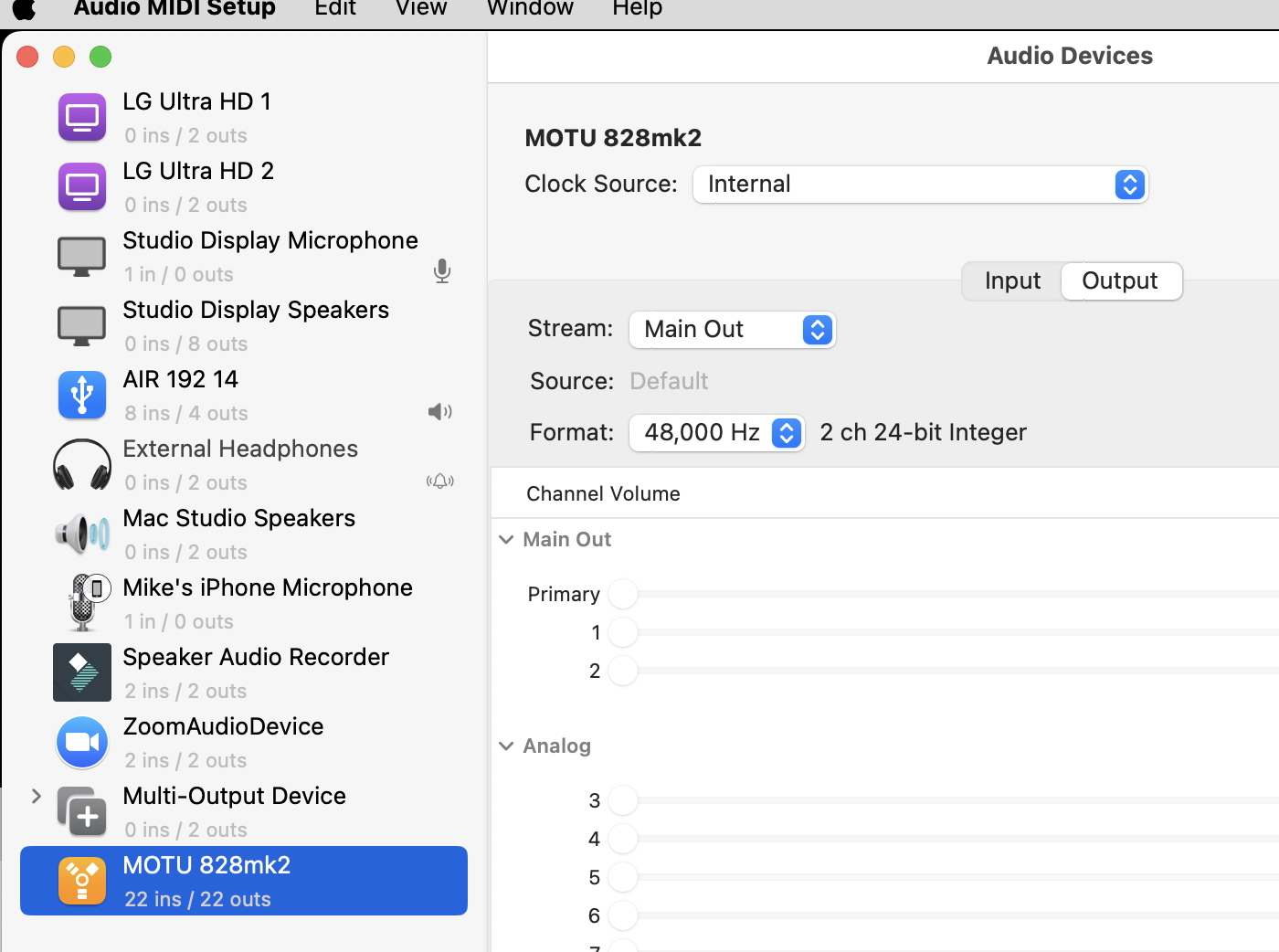The image size is (1279, 952).
Task: Select MOTU 828mk2 in the device list
Action: [244, 881]
